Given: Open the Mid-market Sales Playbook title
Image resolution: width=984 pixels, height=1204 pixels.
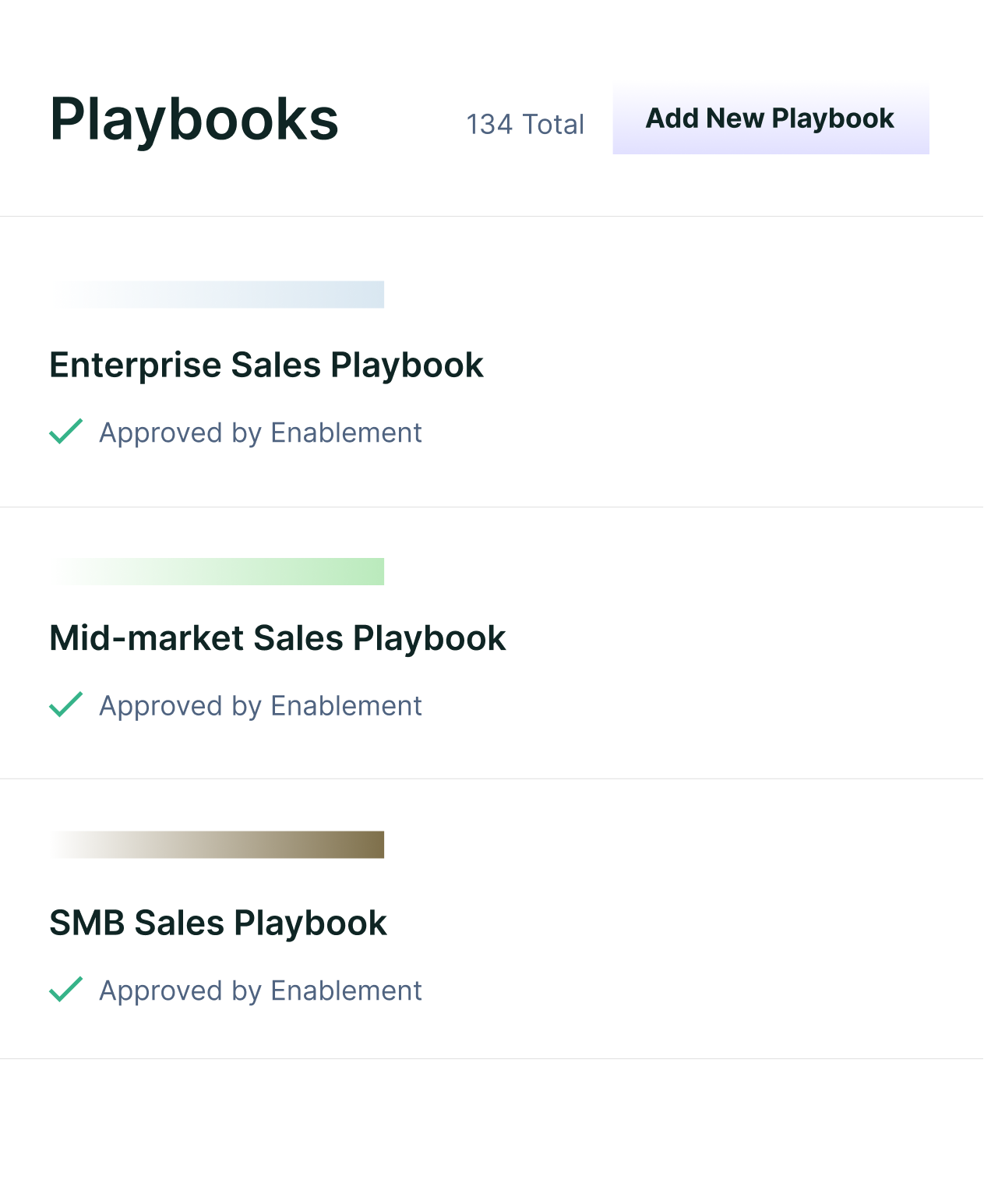Looking at the screenshot, I should coord(277,637).
